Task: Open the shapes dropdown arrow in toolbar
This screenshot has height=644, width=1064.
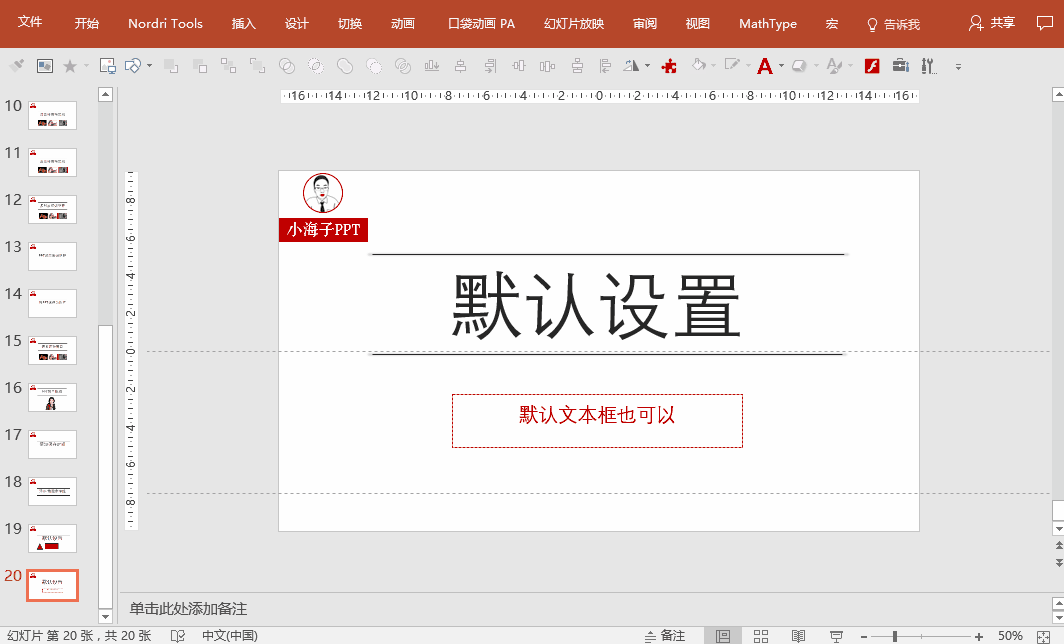Action: tap(149, 66)
